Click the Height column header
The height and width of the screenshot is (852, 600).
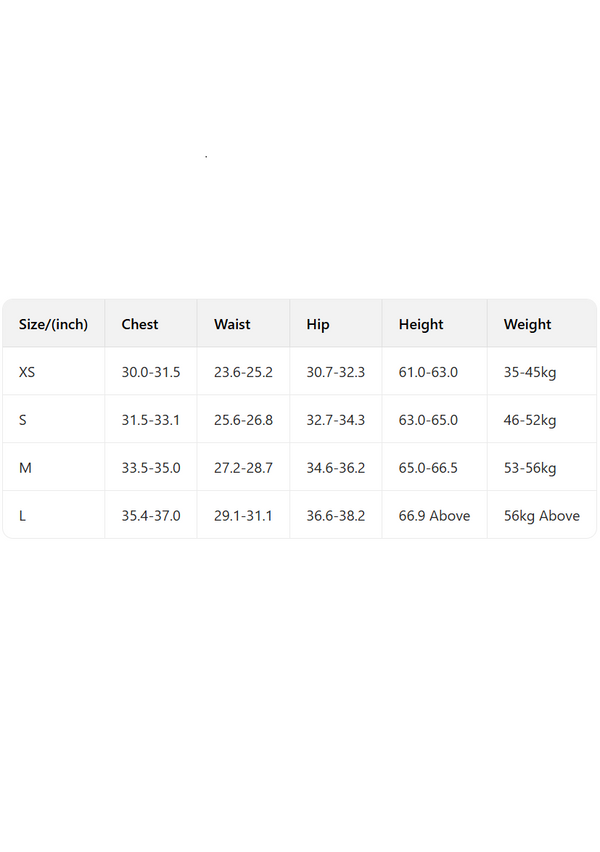(x=421, y=324)
